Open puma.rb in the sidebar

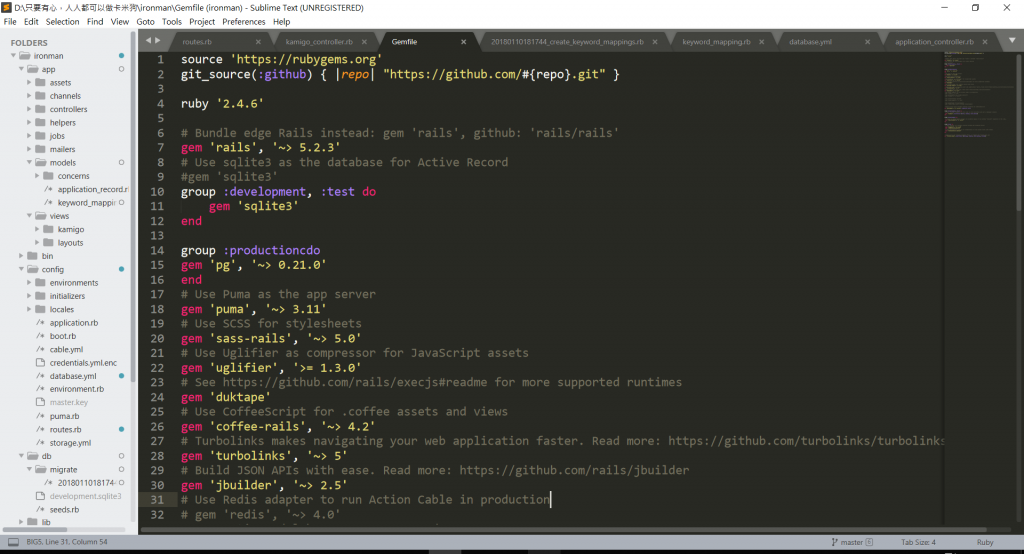click(64, 416)
